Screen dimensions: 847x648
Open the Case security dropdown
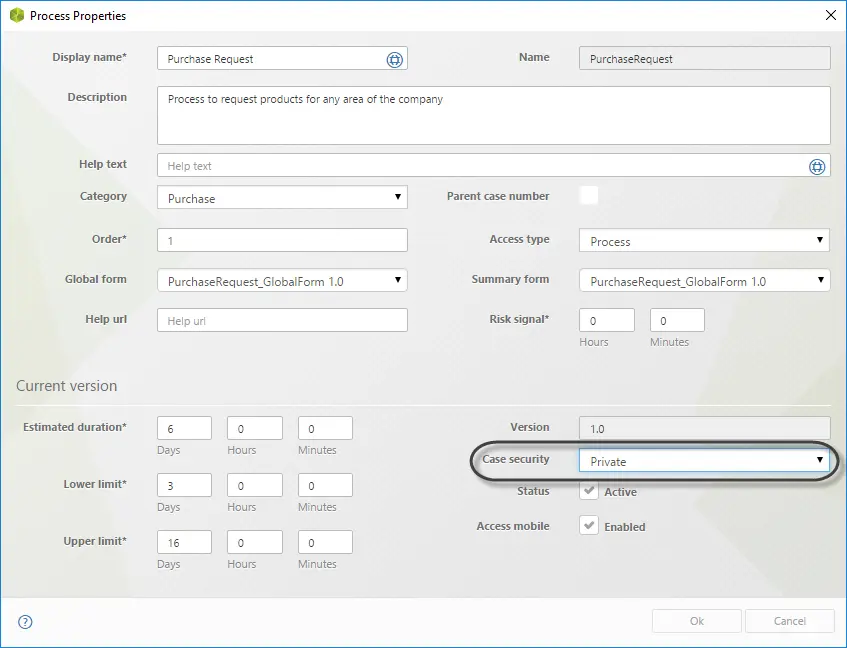point(704,461)
